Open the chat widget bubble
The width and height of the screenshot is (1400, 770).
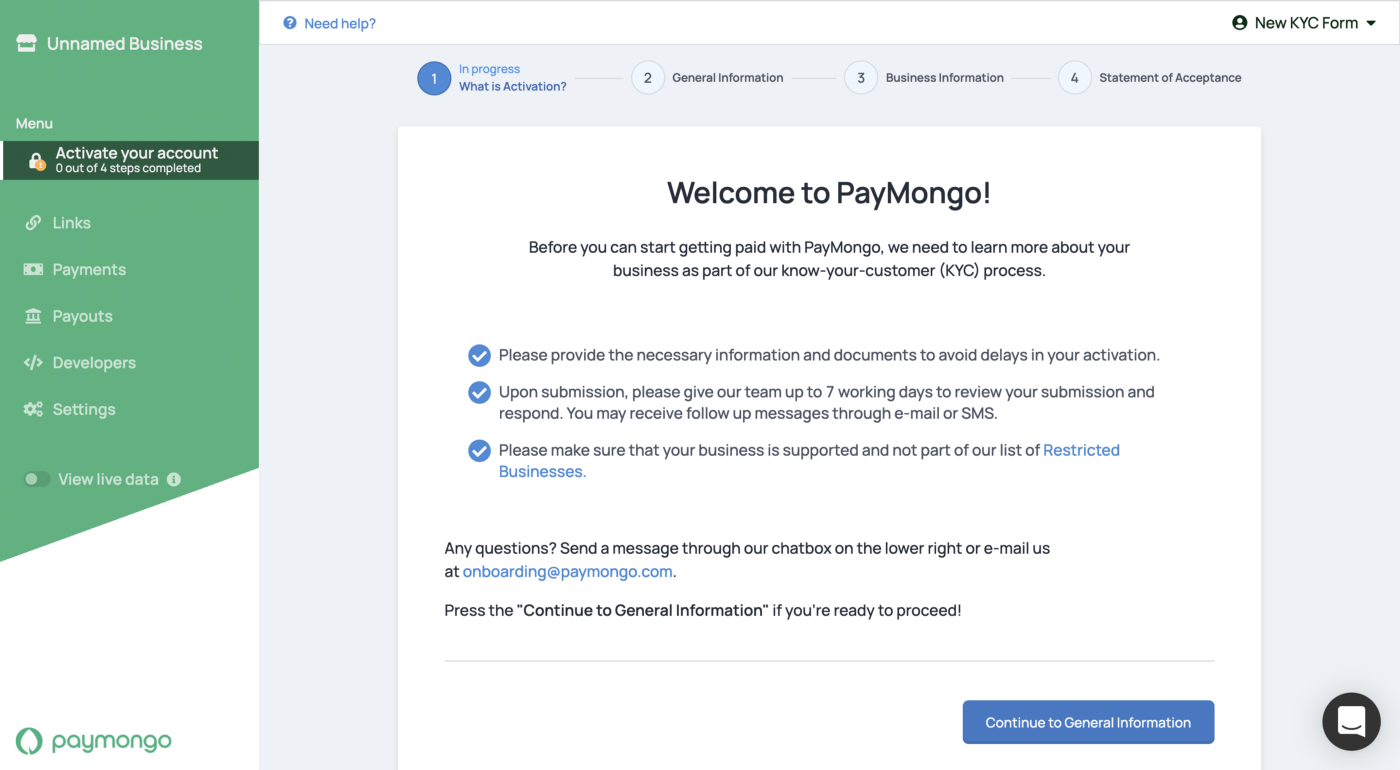coord(1351,721)
